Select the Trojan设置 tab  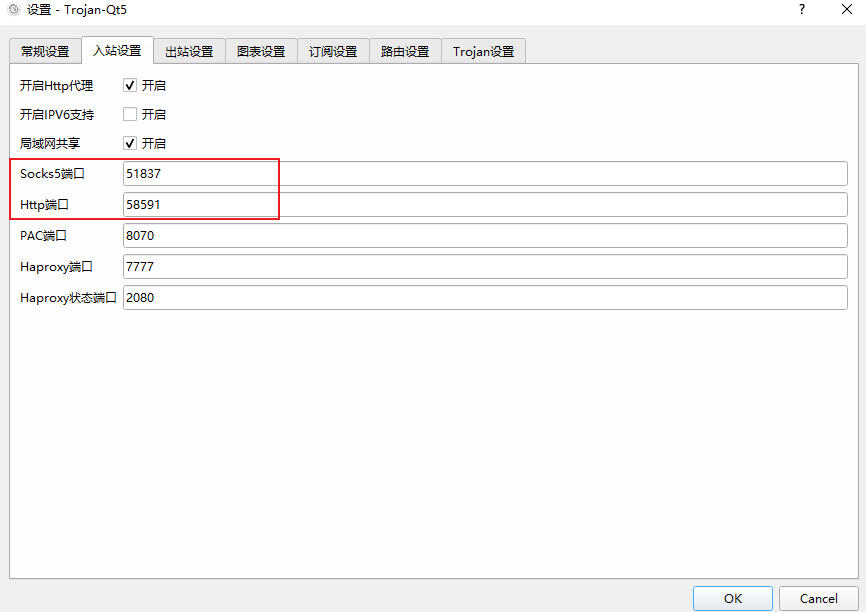click(x=483, y=52)
